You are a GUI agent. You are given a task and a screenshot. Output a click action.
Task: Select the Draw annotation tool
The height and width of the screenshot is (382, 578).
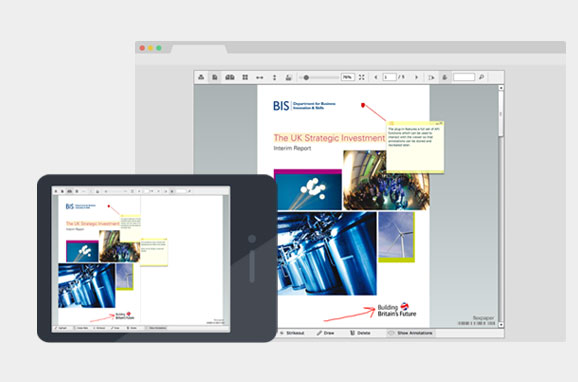(325, 333)
